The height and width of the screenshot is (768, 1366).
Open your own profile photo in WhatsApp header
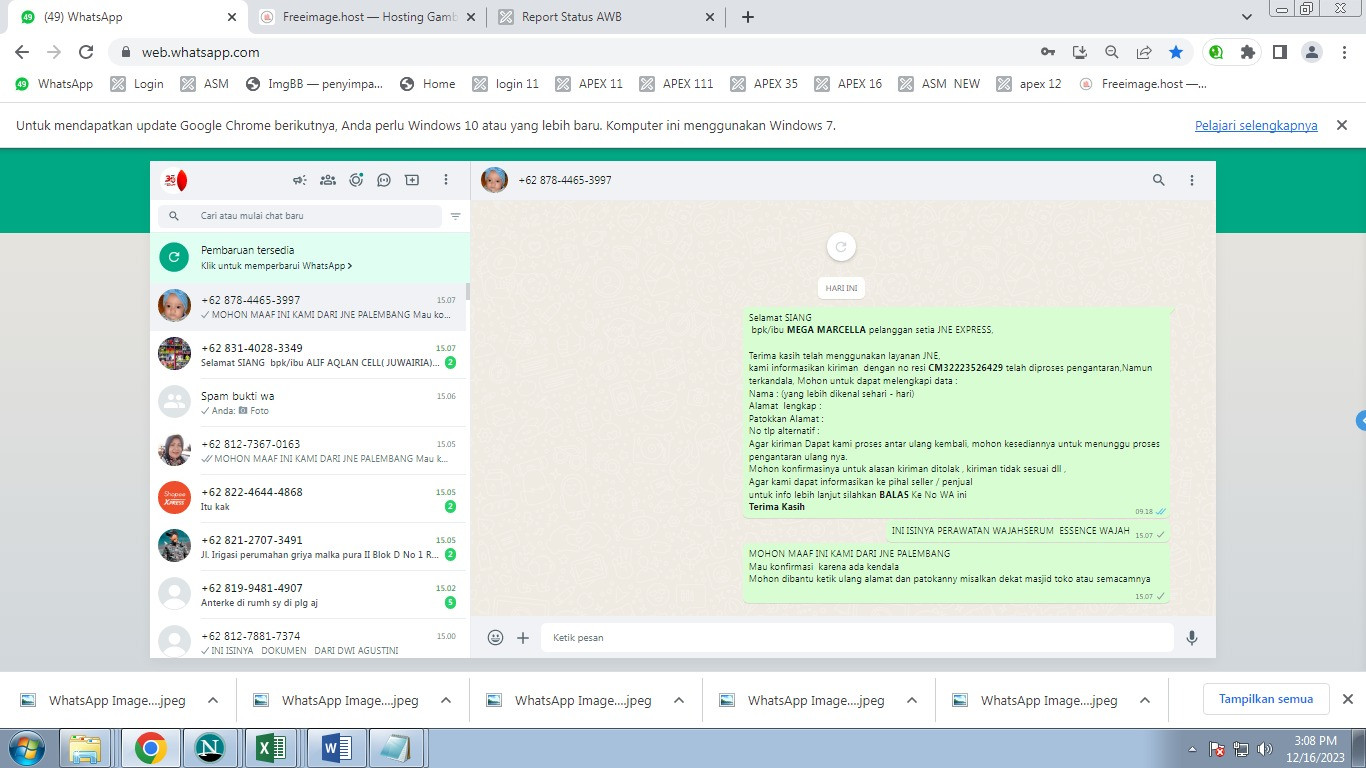(175, 180)
